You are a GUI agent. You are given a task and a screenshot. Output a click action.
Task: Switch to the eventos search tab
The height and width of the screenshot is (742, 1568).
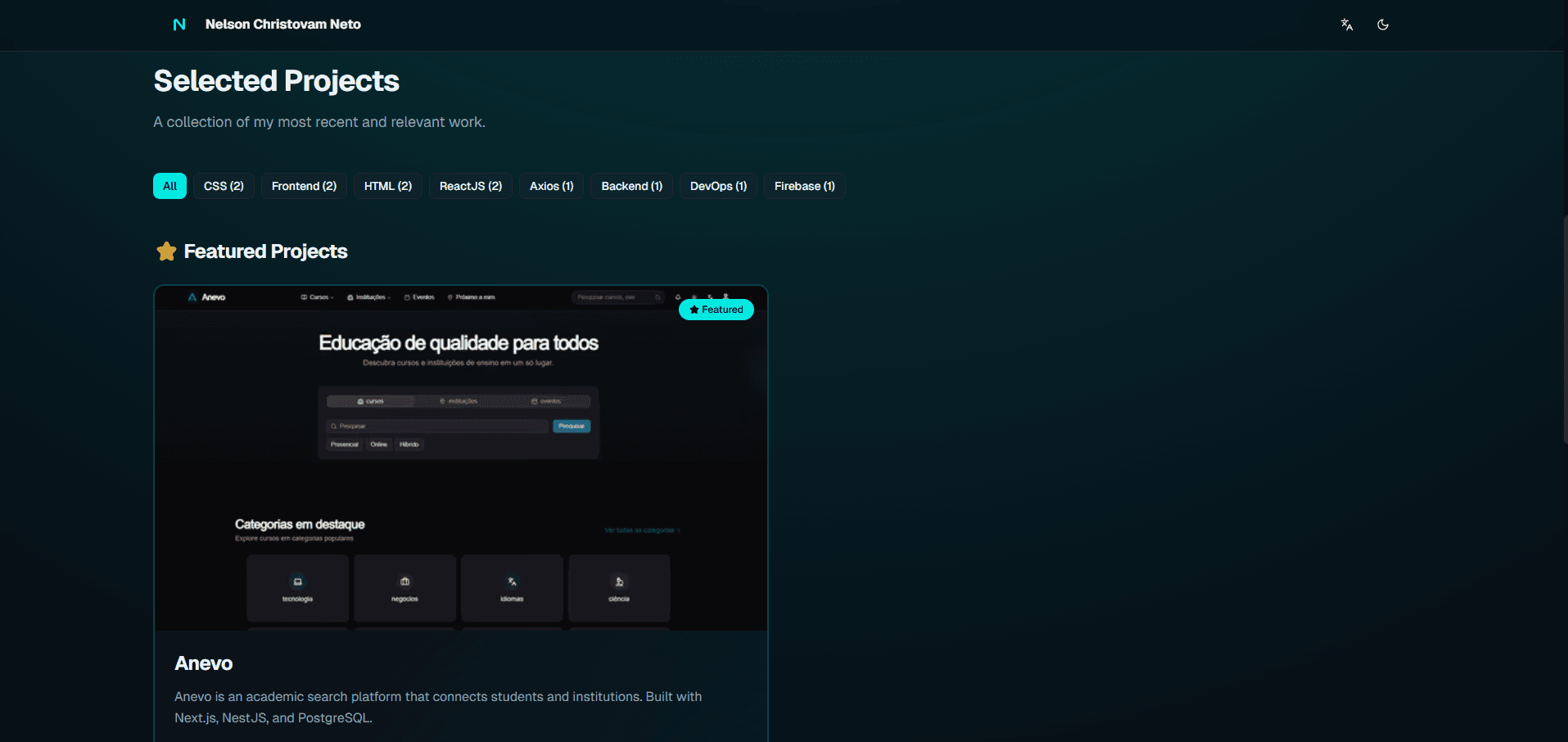(548, 400)
